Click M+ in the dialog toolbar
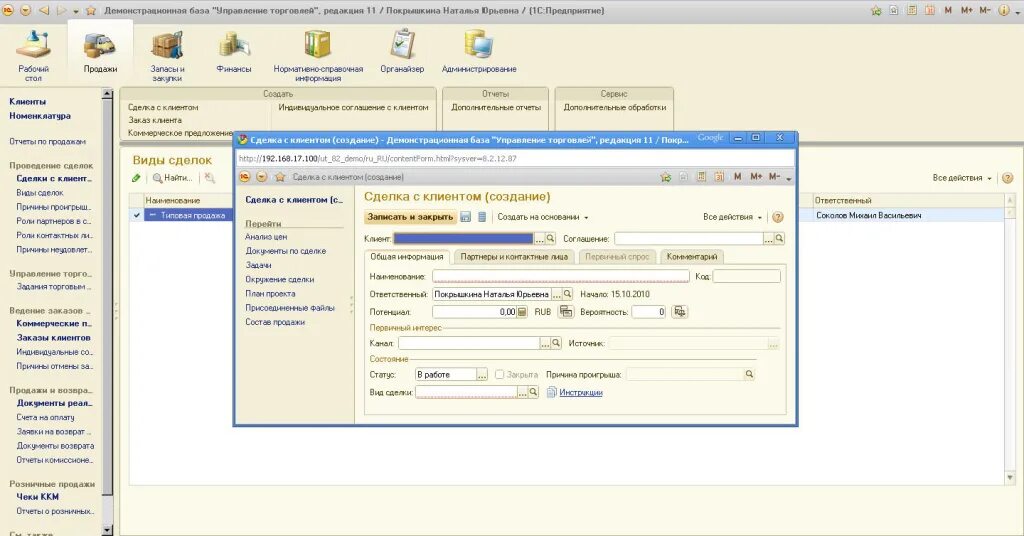The height and width of the screenshot is (536, 1024). point(756,177)
